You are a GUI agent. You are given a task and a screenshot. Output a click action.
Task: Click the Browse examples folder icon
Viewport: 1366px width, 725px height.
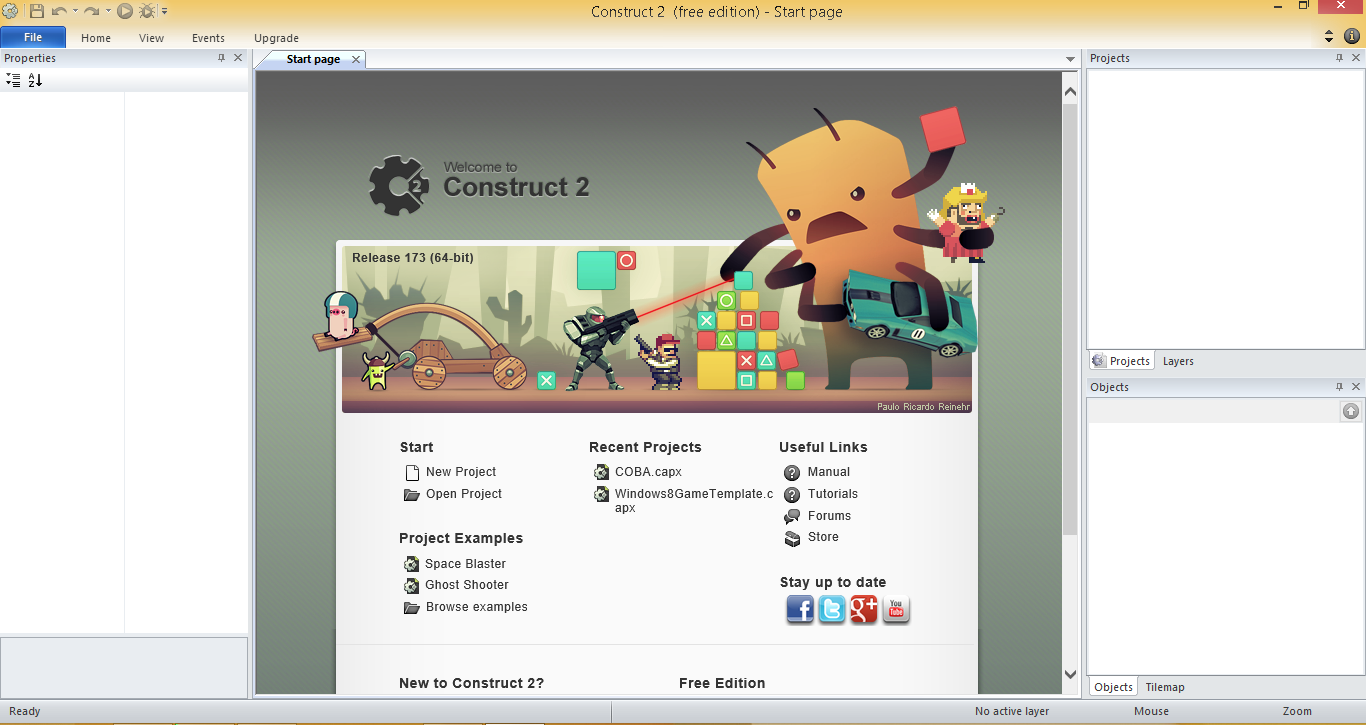[x=412, y=608]
